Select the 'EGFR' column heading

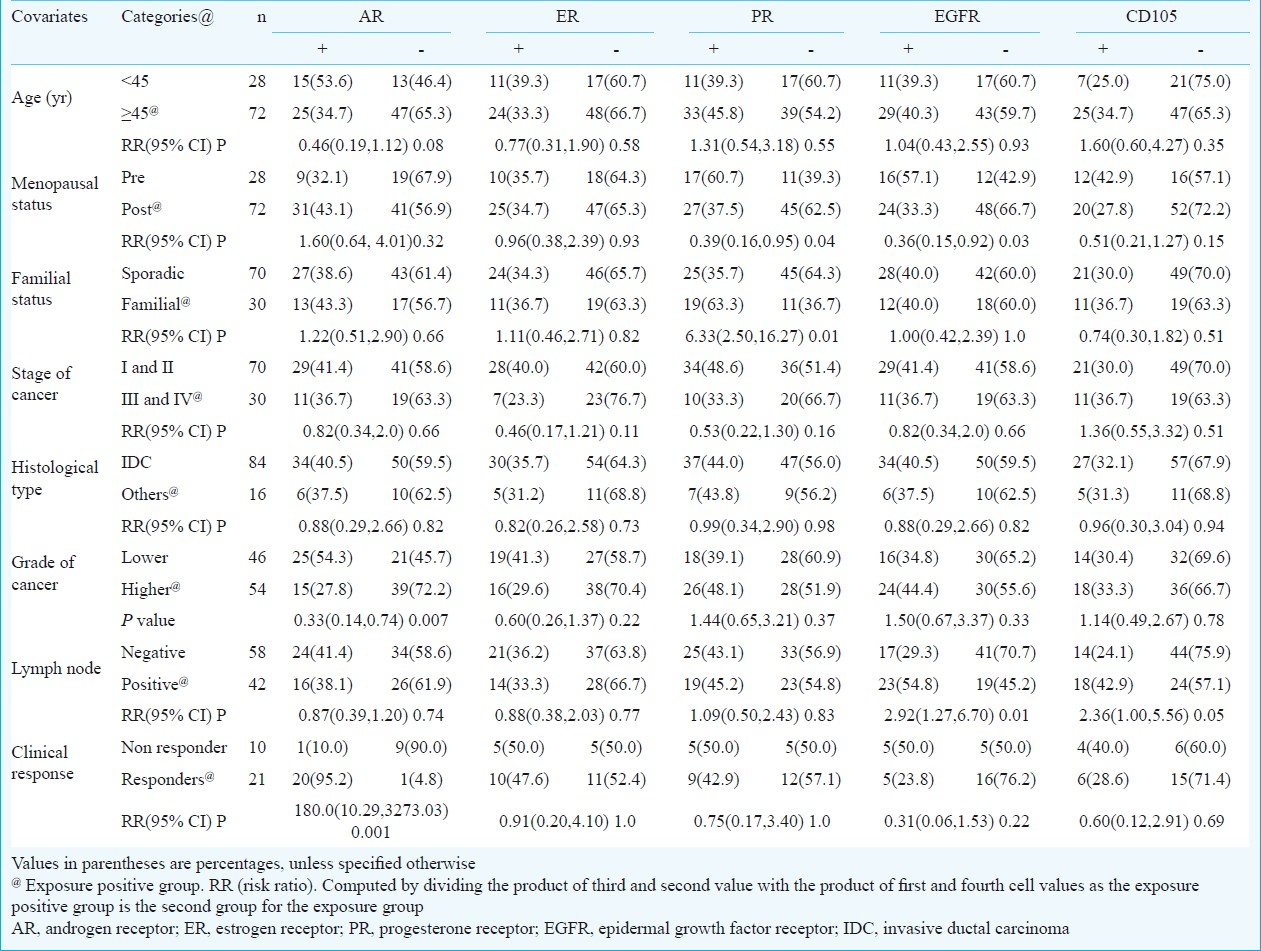coord(957,17)
